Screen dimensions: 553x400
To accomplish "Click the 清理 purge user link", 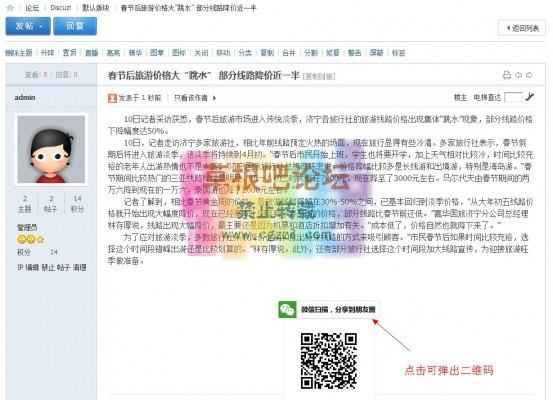I will pos(80,267).
